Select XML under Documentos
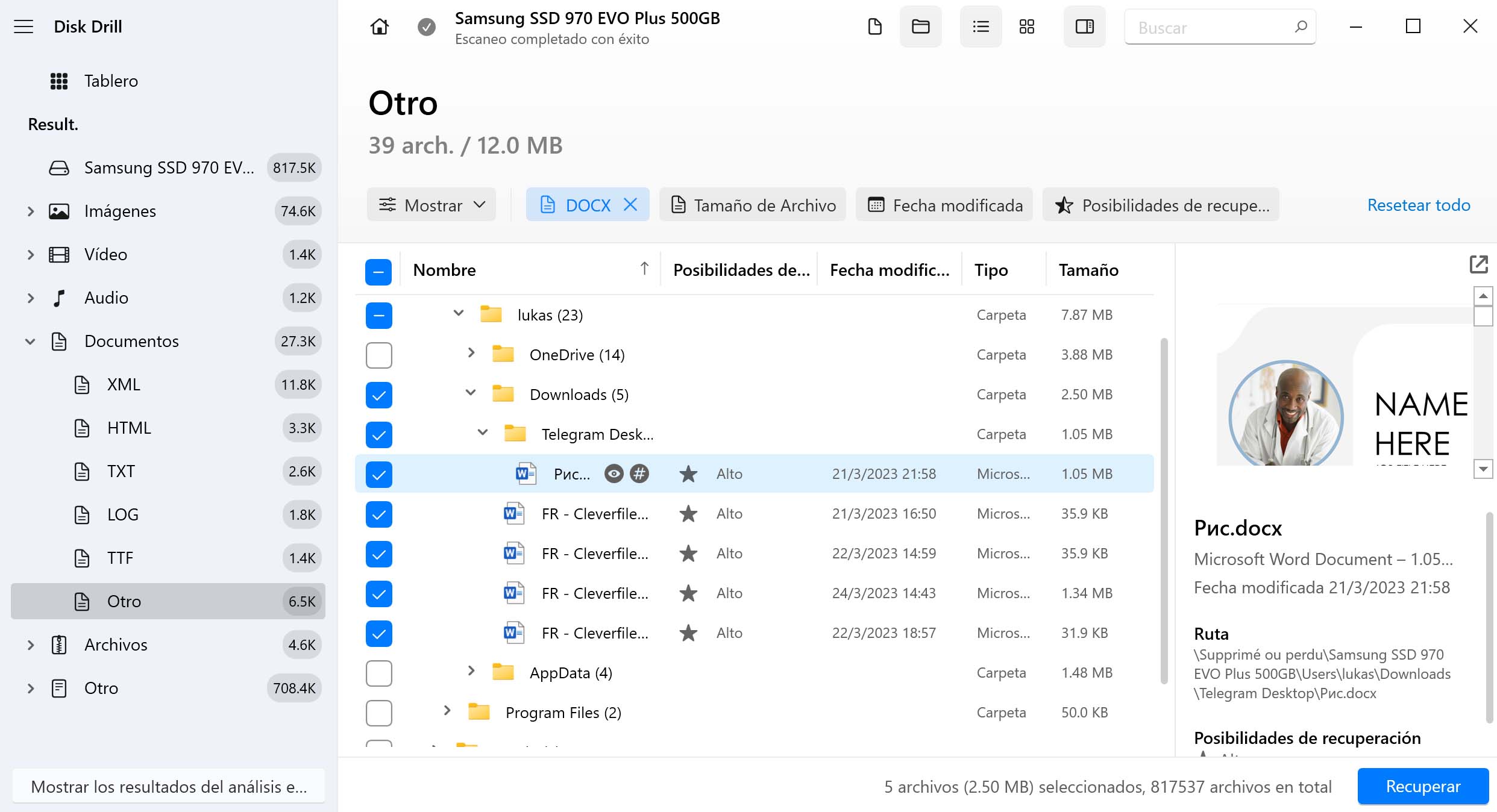1497x812 pixels. coord(168,384)
